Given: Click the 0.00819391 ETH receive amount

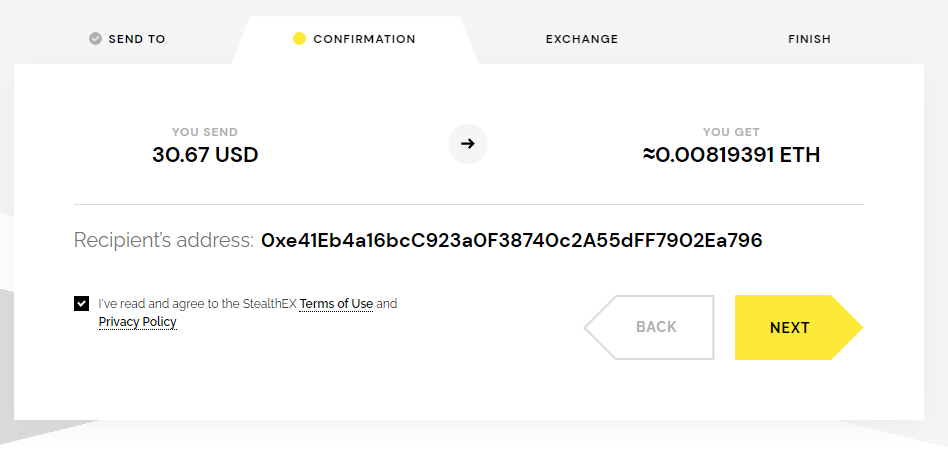Looking at the screenshot, I should 732,155.
